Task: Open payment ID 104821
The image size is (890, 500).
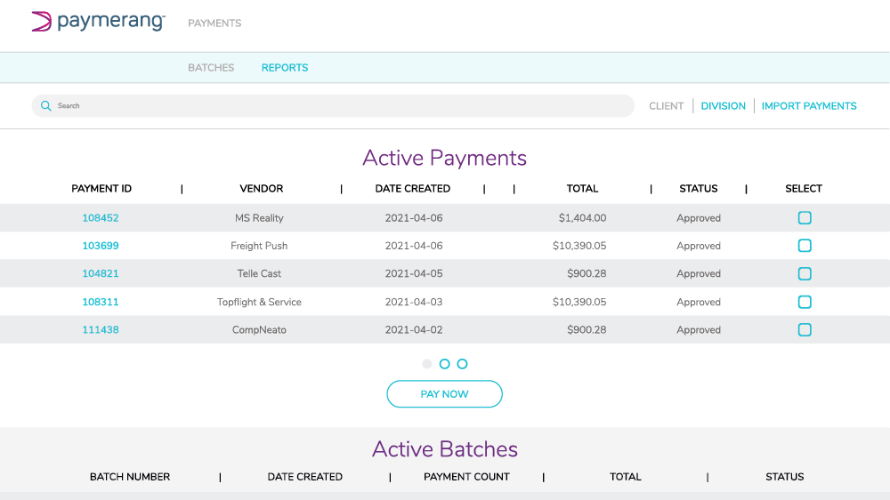Action: click(x=100, y=274)
